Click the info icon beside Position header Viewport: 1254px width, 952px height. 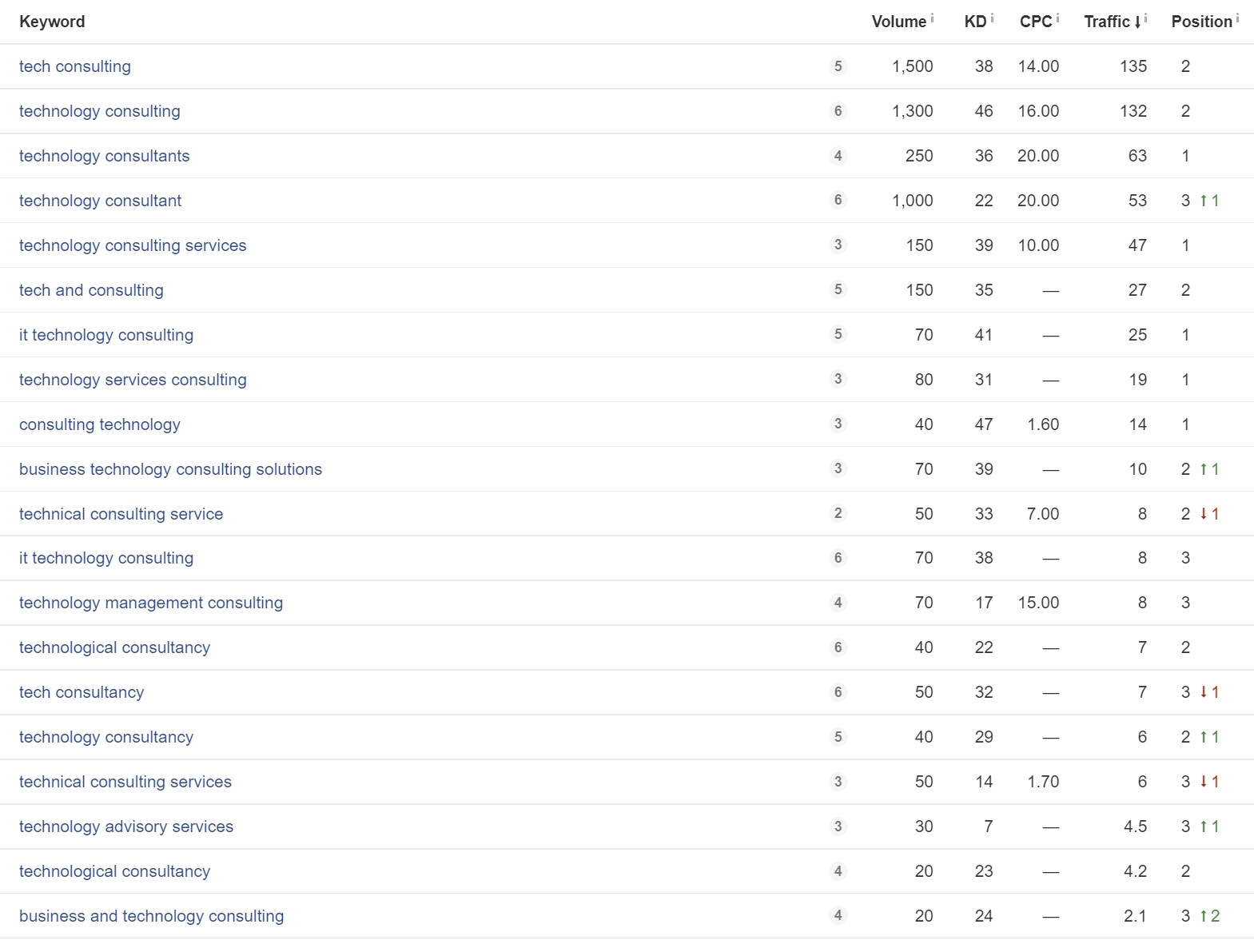click(x=1237, y=18)
